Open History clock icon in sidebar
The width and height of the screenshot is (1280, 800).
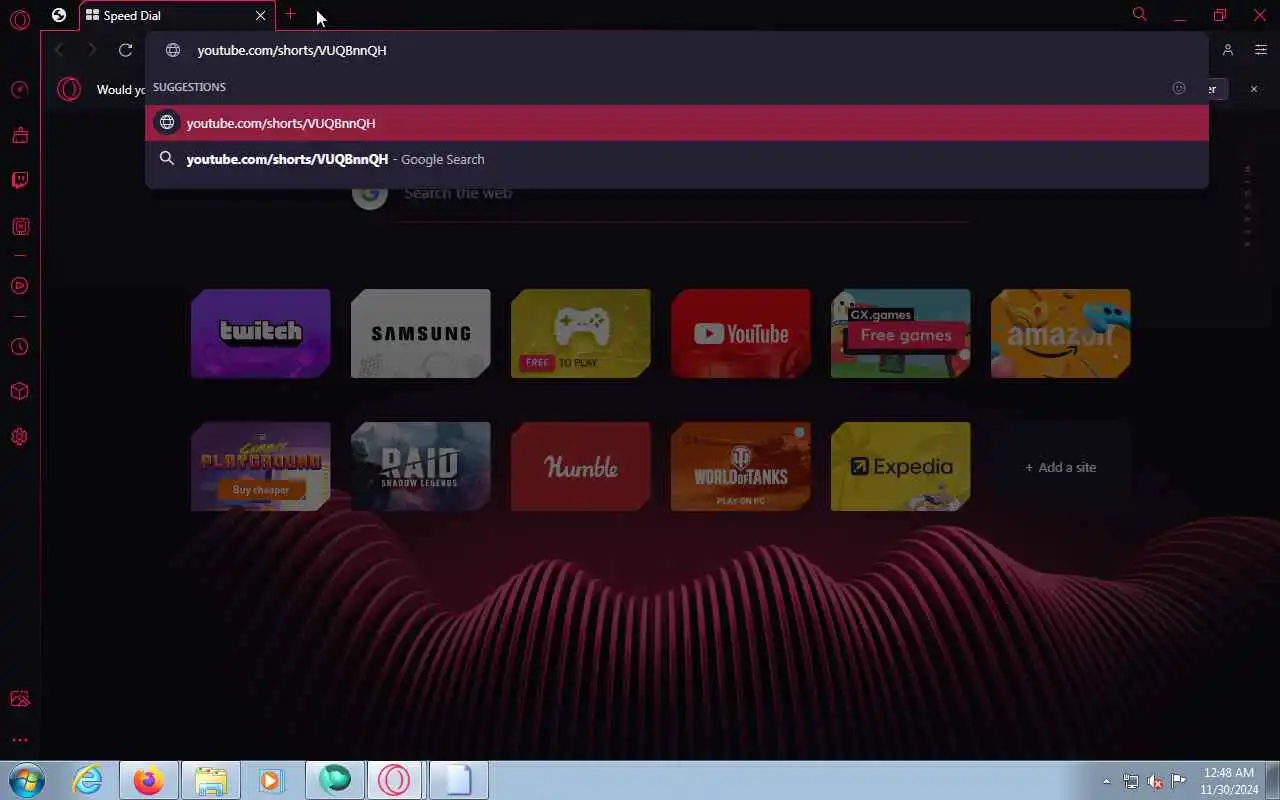tap(19, 347)
